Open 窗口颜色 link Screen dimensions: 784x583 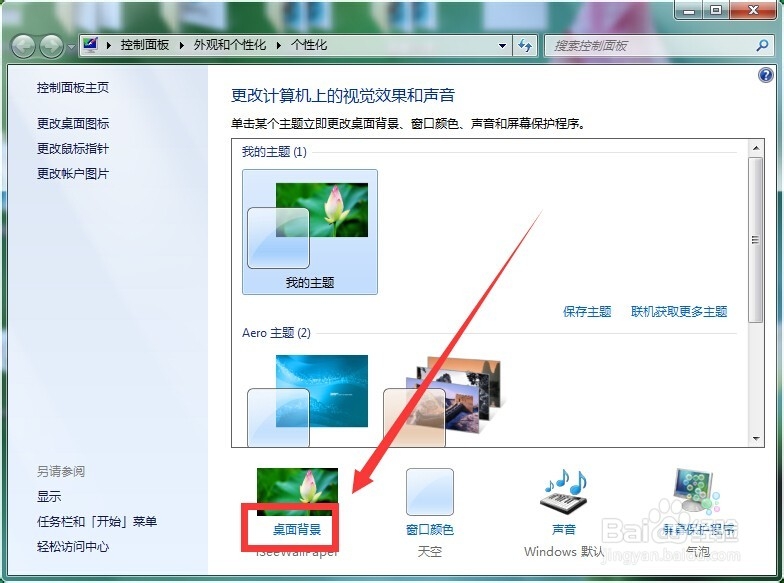pos(430,529)
